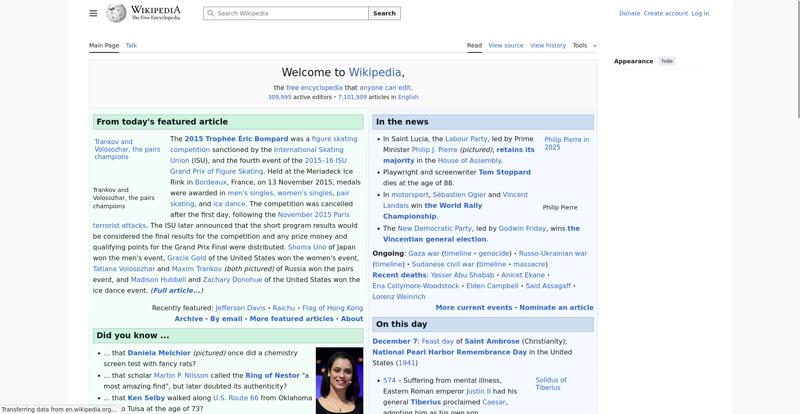Viewport: 800px width, 414px height.
Task: Click the Wikipedia globe logo
Action: (117, 13)
